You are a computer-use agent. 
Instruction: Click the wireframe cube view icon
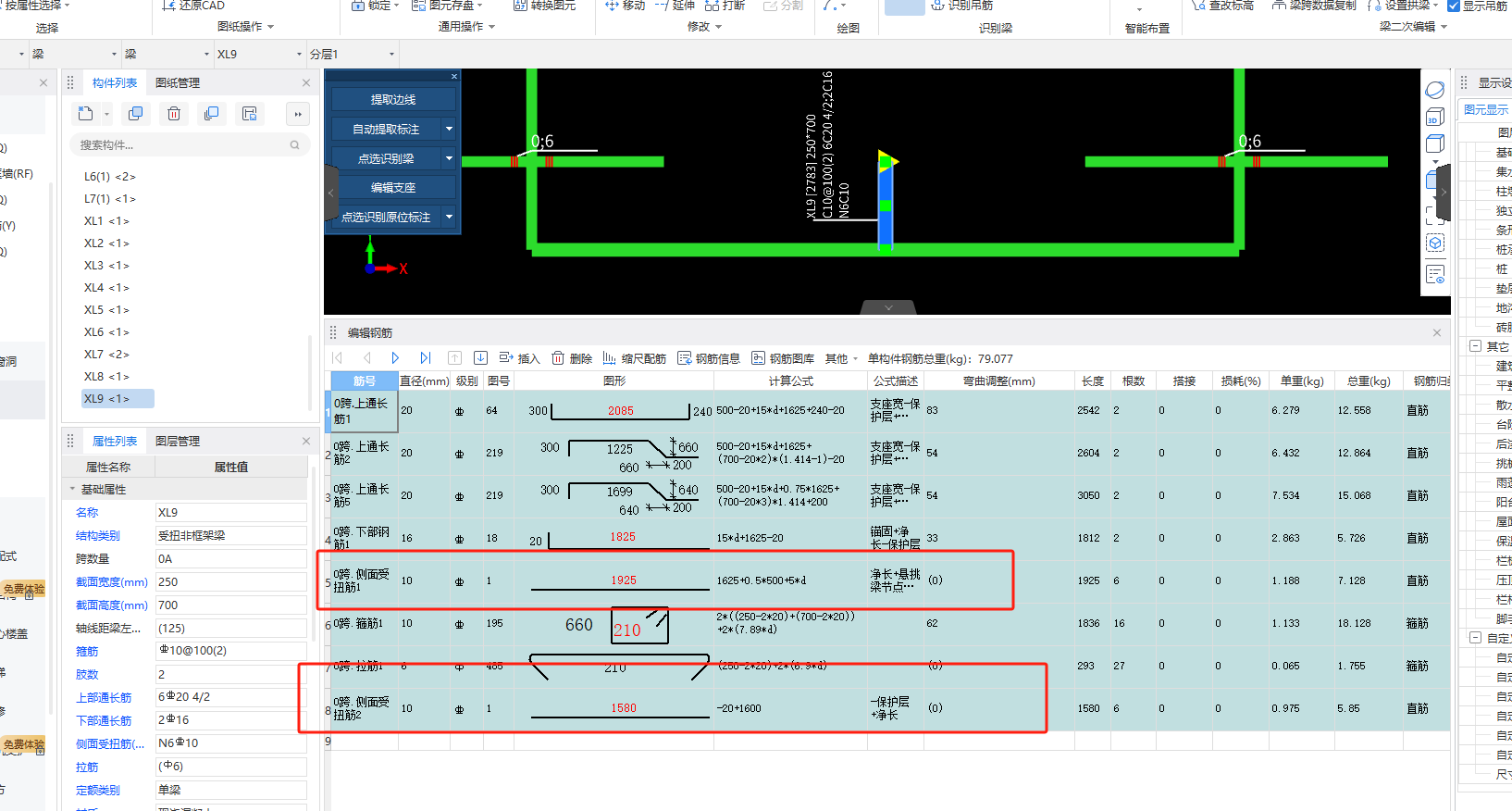1435,143
